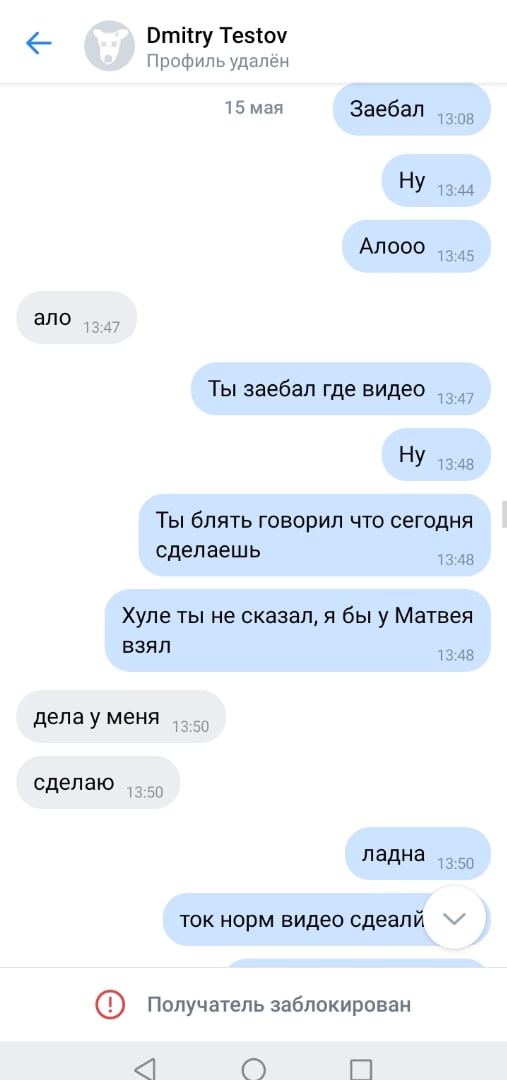Tap the "15 мая" date label
Image resolution: width=507 pixels, height=1080 pixels.
(254, 107)
